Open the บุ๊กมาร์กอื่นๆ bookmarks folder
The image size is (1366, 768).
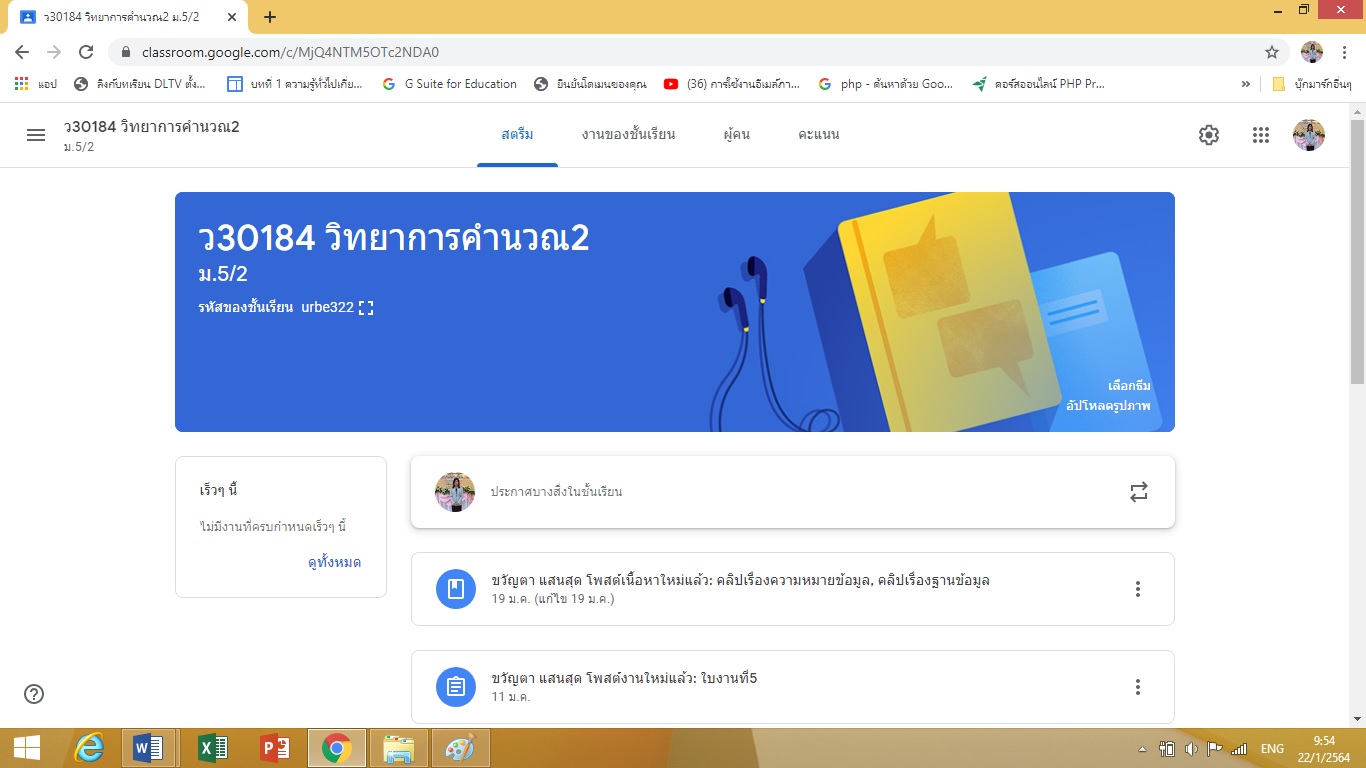point(1311,84)
